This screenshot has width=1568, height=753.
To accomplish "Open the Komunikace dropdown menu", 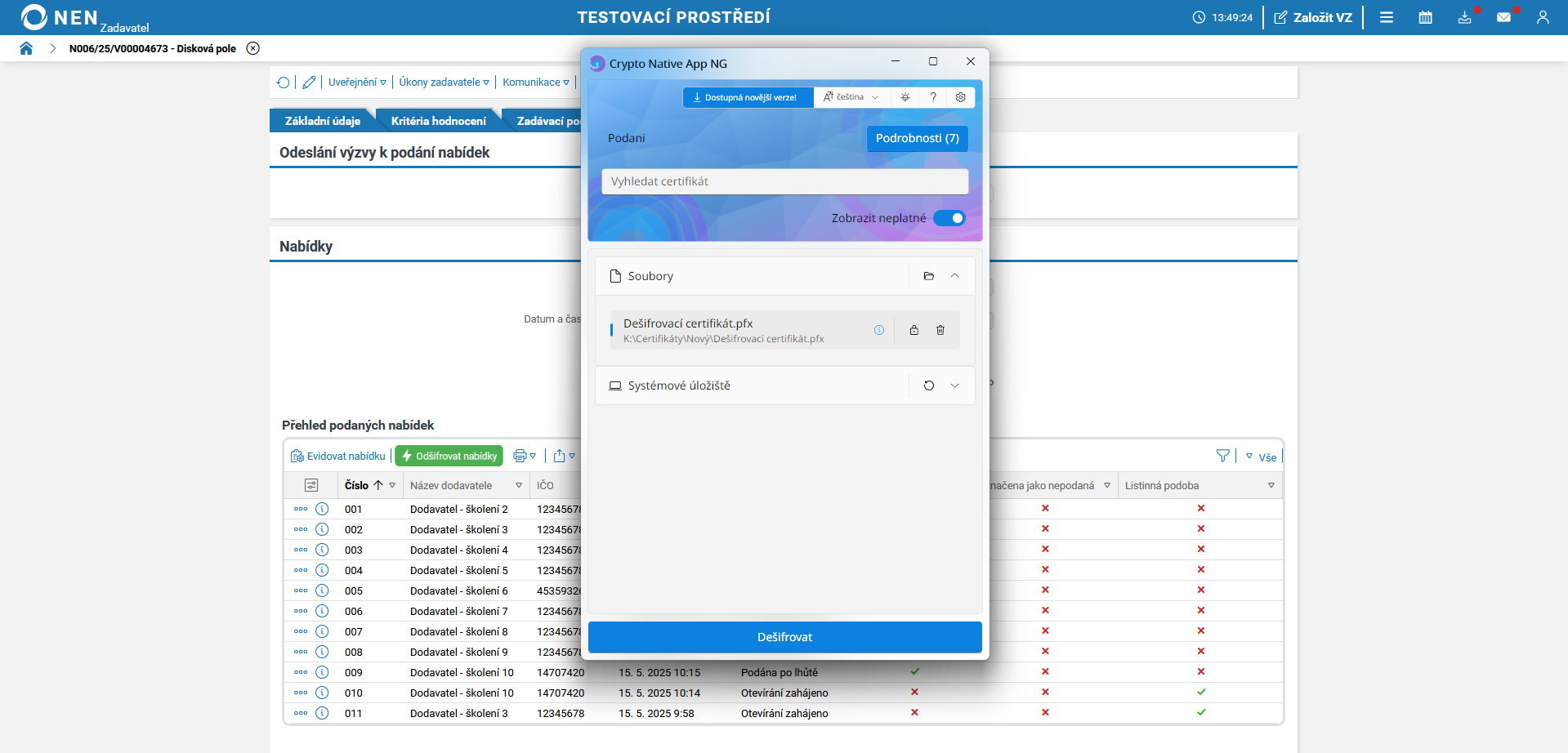I will (x=536, y=82).
